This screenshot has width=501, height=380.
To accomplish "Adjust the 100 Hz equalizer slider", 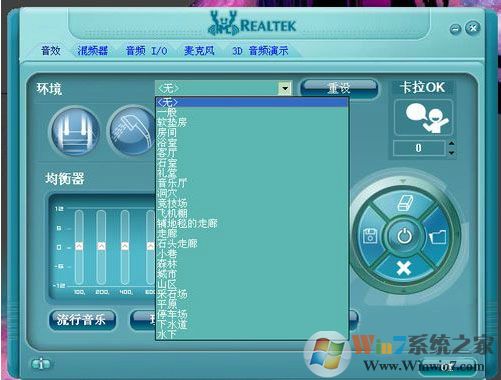I will pyautogui.click(x=79, y=246).
